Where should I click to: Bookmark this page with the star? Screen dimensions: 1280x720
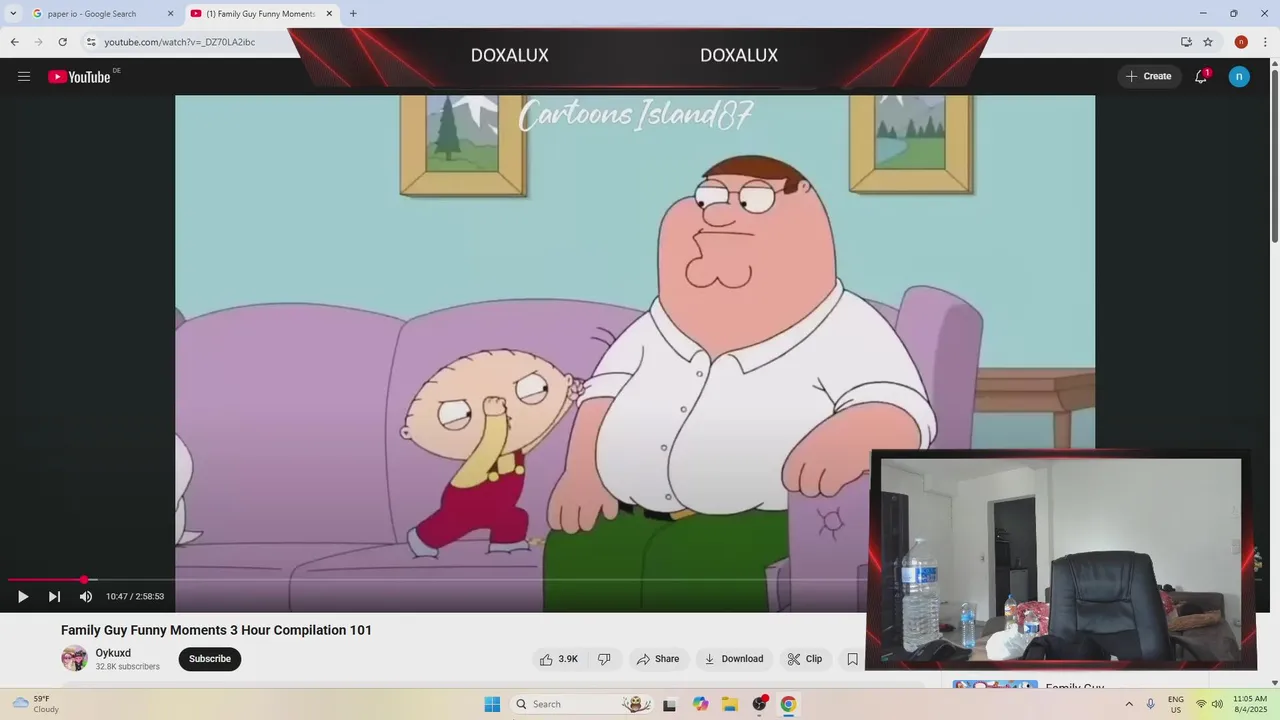(x=1208, y=42)
